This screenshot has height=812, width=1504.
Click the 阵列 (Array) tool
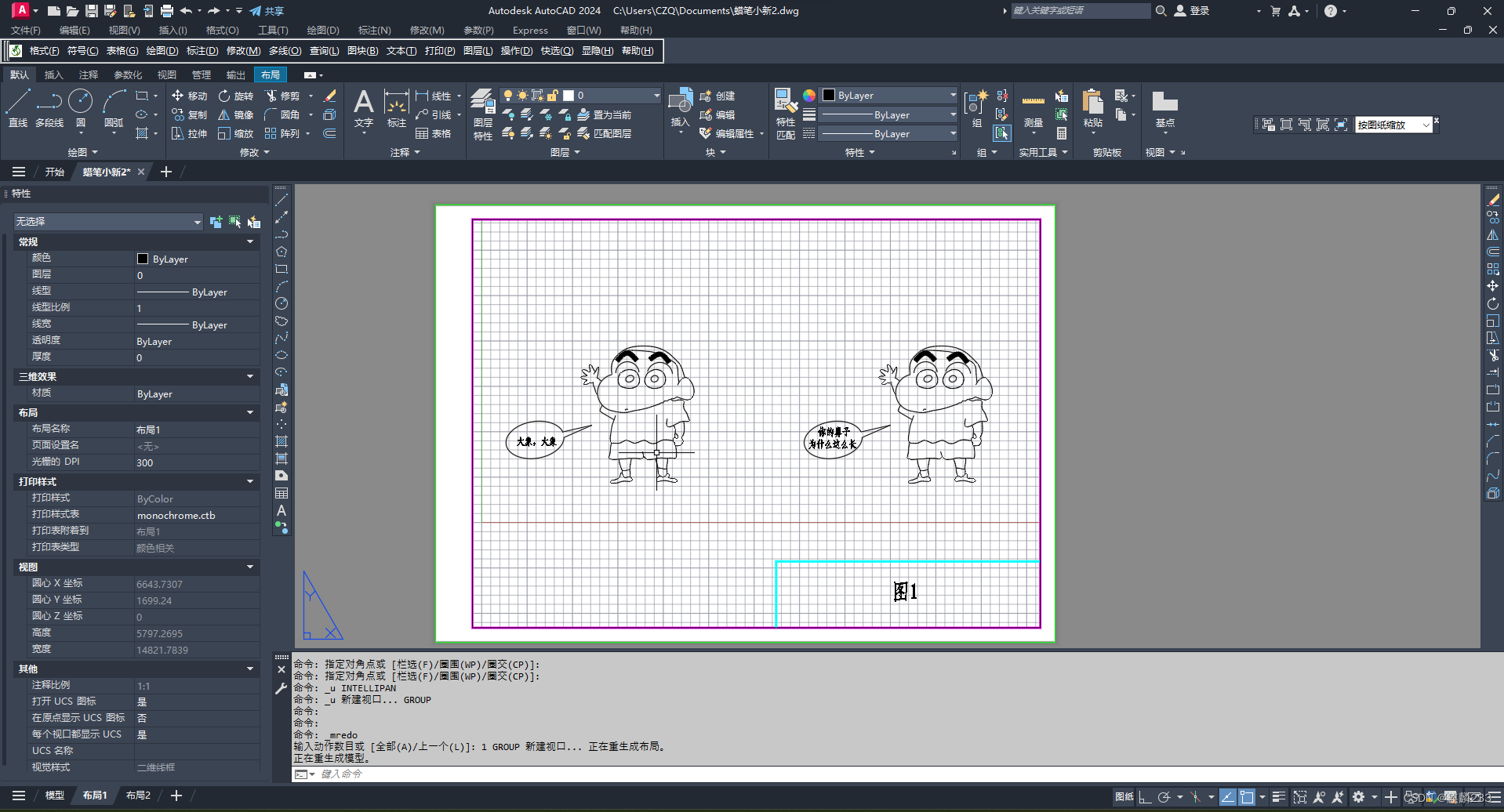[282, 133]
